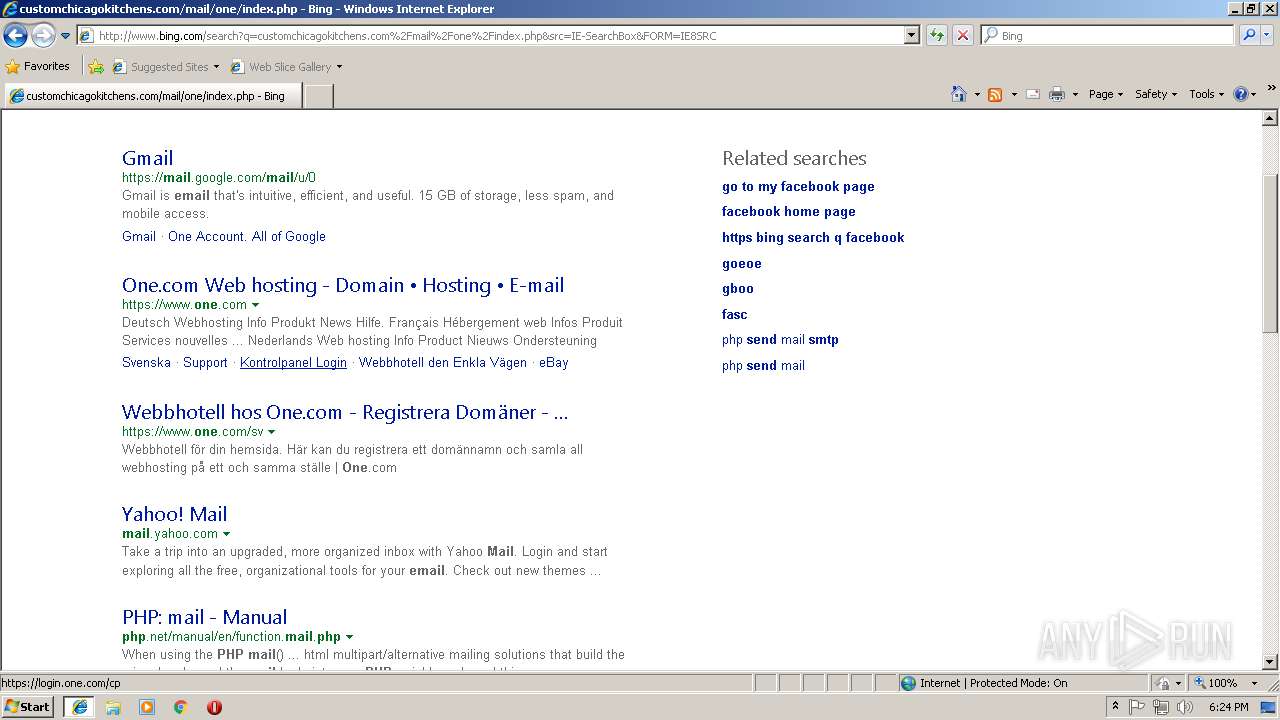Viewport: 1280px width, 720px height.
Task: Expand arrow next to php.net manual URL
Action: (349, 637)
